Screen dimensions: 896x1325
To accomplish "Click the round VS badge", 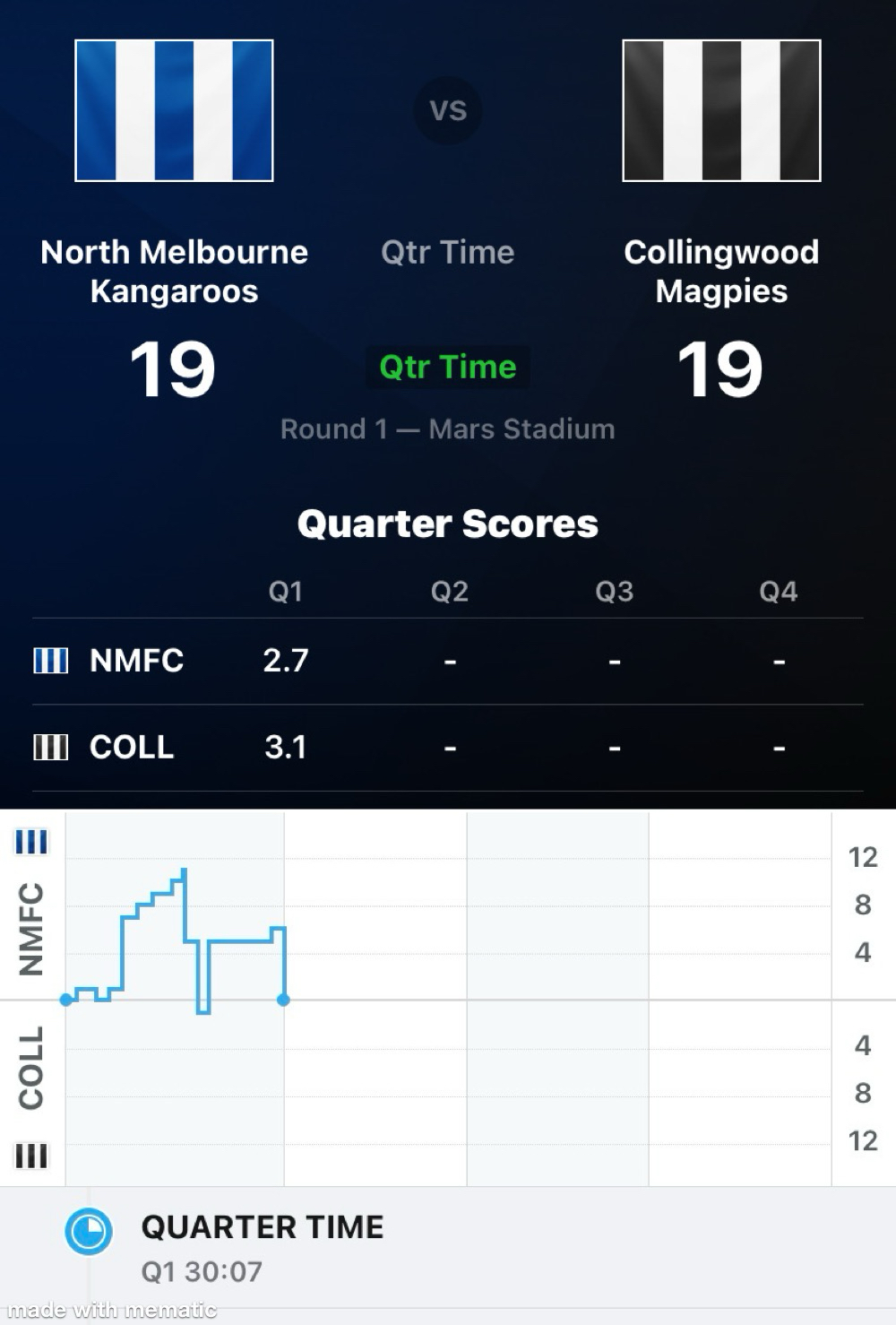I will click(x=448, y=110).
